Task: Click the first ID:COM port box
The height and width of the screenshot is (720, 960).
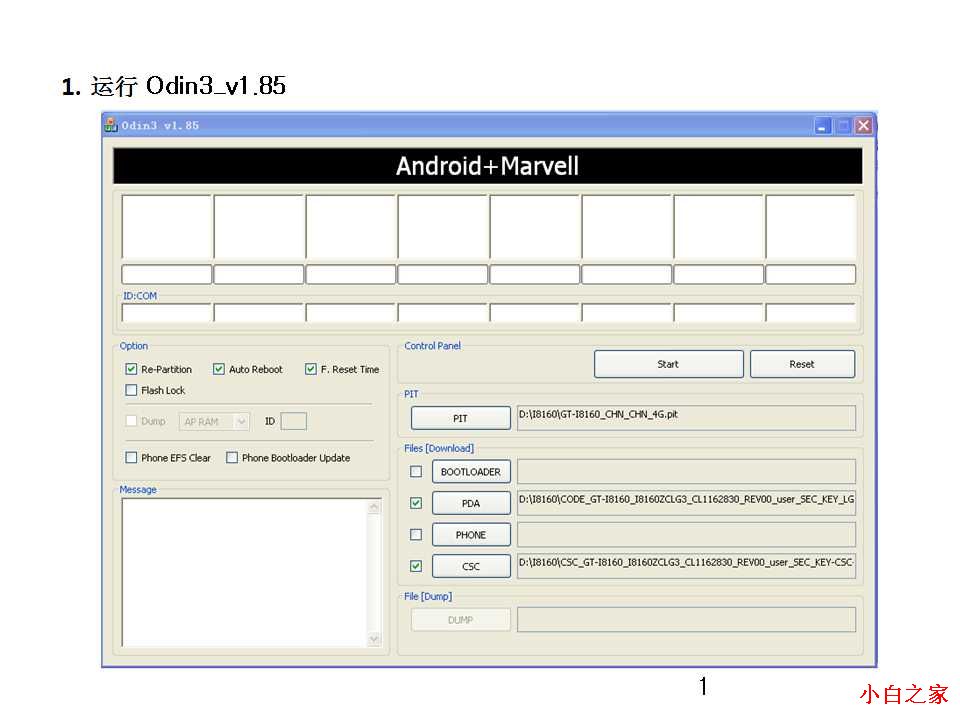Action: [167, 312]
